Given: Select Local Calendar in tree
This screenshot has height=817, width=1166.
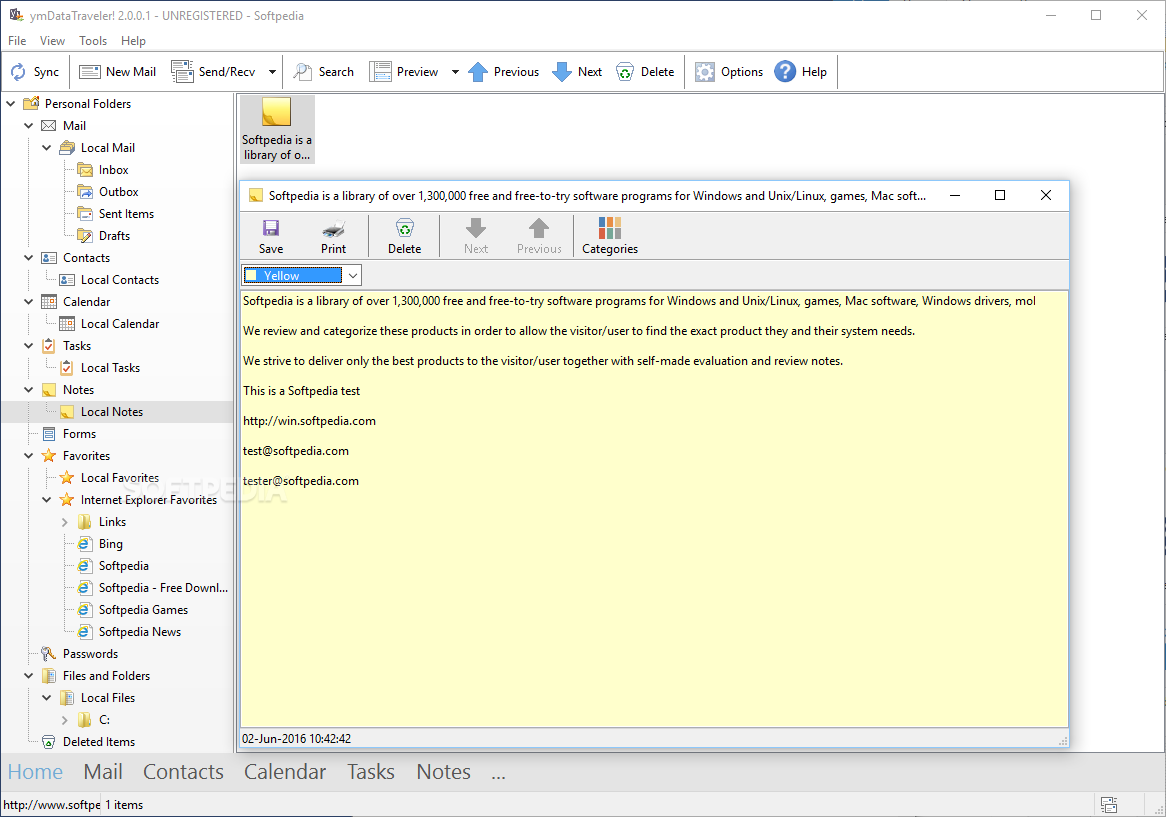Looking at the screenshot, I should [x=119, y=324].
